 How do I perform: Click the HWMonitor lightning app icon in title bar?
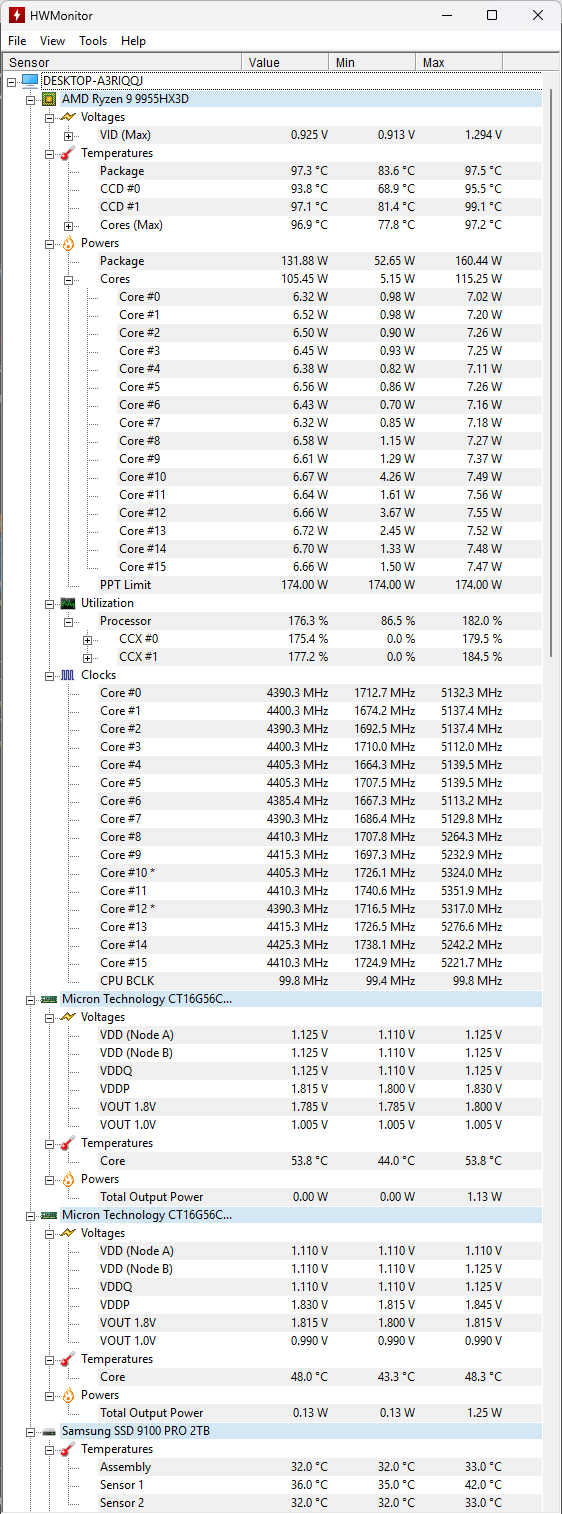16,15
